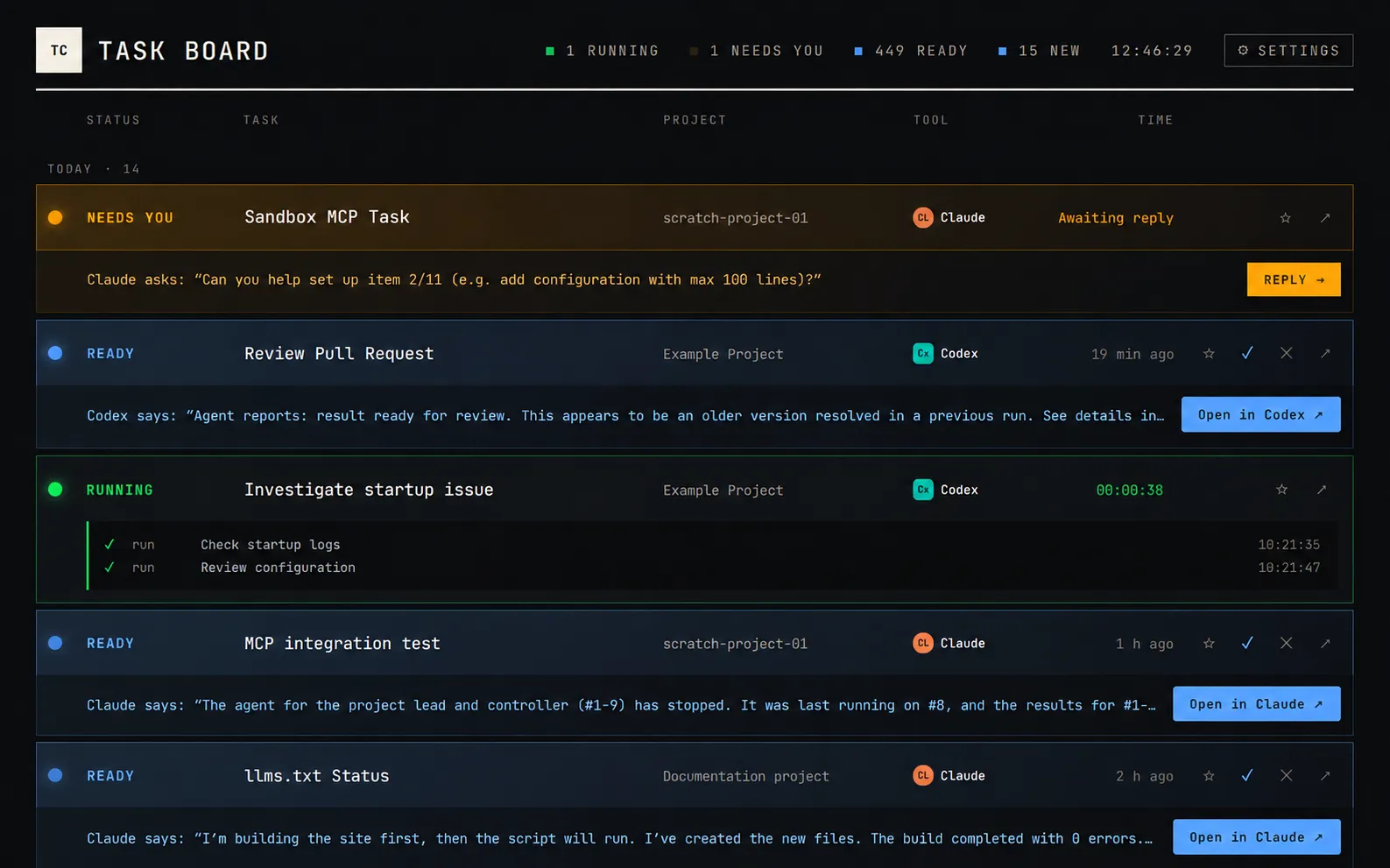1390x868 pixels.
Task: Star the Sandbox MCP Task row
Action: click(x=1285, y=218)
